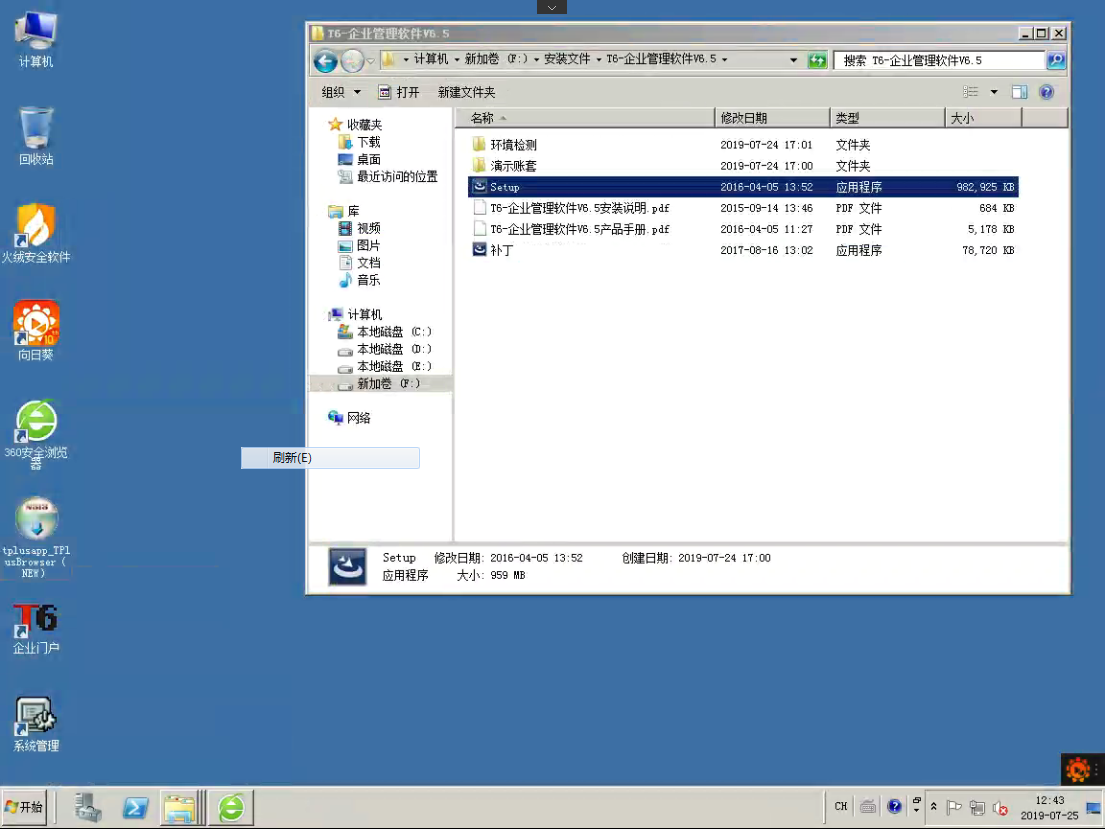
Task: Sort by 类型 column header
Action: 887,118
